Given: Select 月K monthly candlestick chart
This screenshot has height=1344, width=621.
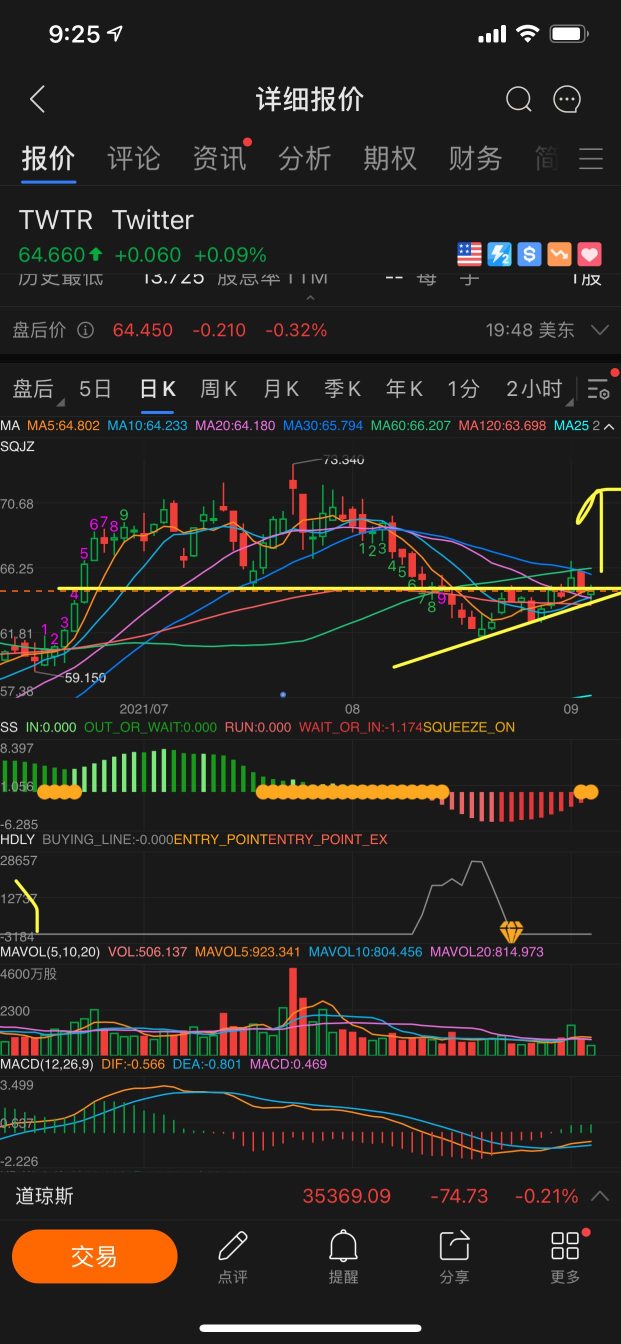Looking at the screenshot, I should pos(280,389).
